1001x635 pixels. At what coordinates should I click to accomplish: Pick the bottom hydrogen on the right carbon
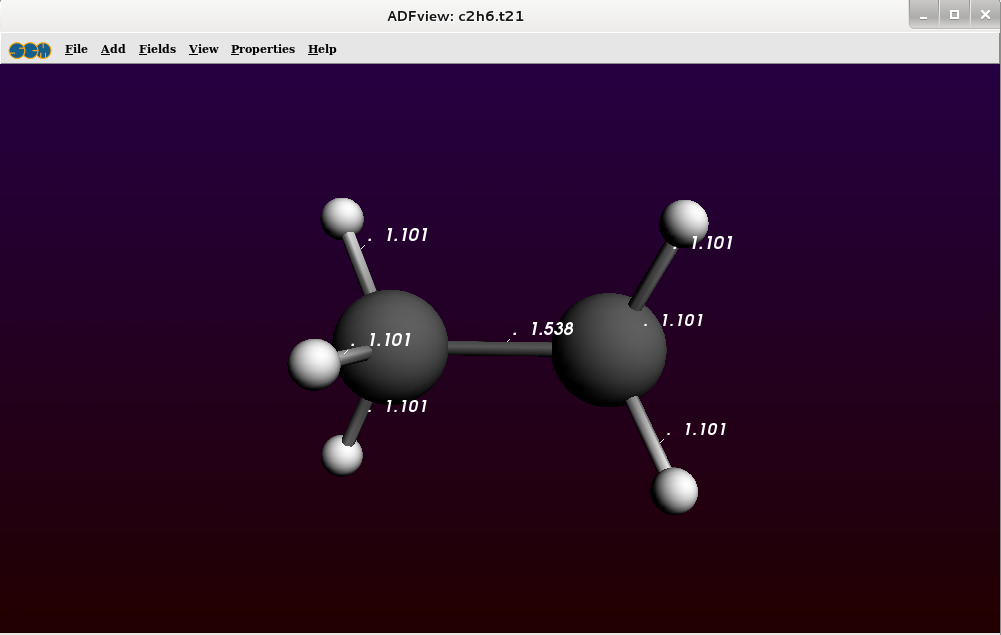pyautogui.click(x=675, y=490)
